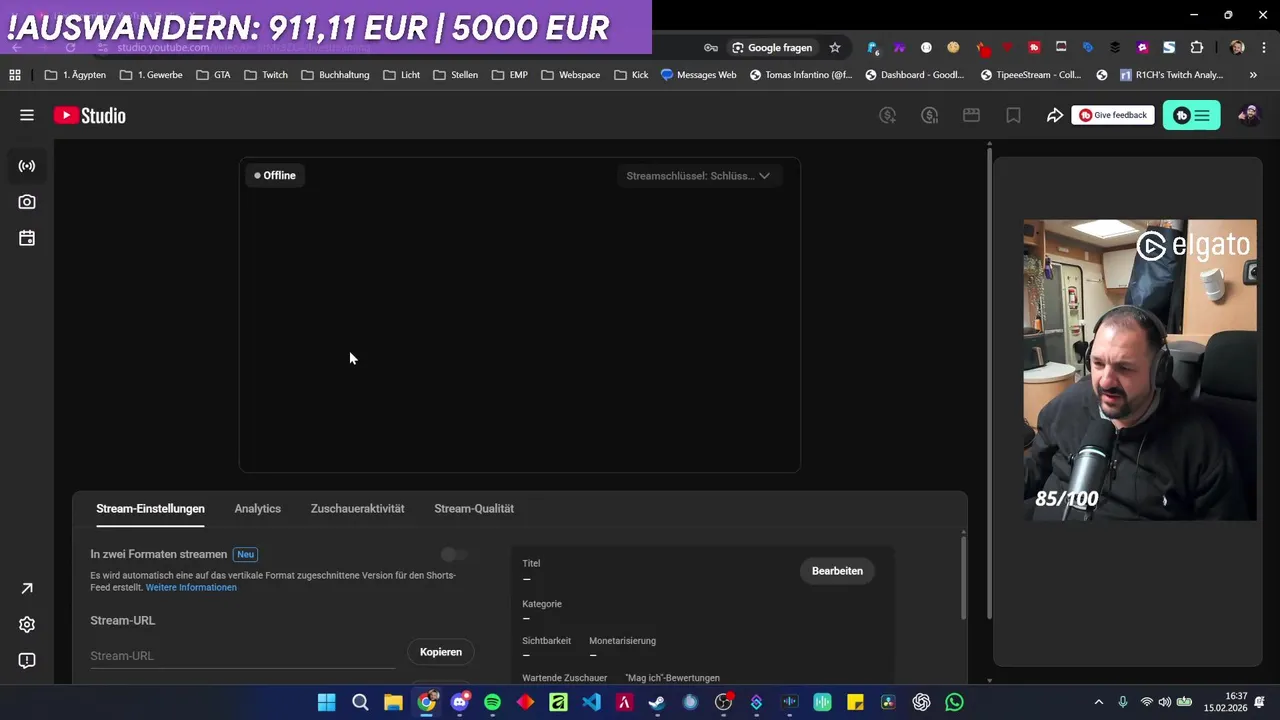Select the Webcam camera sidebar icon
1280x720 pixels.
27,202
